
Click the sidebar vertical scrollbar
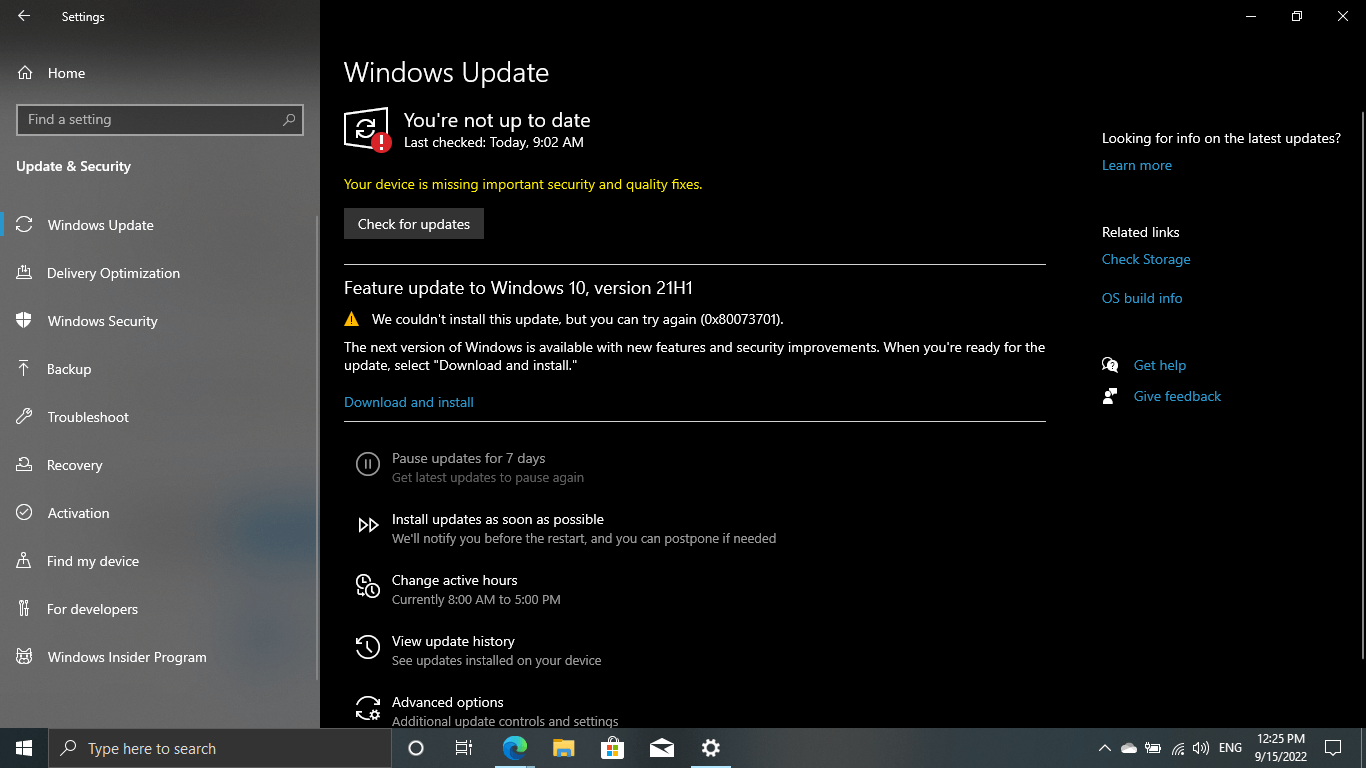coord(318,448)
